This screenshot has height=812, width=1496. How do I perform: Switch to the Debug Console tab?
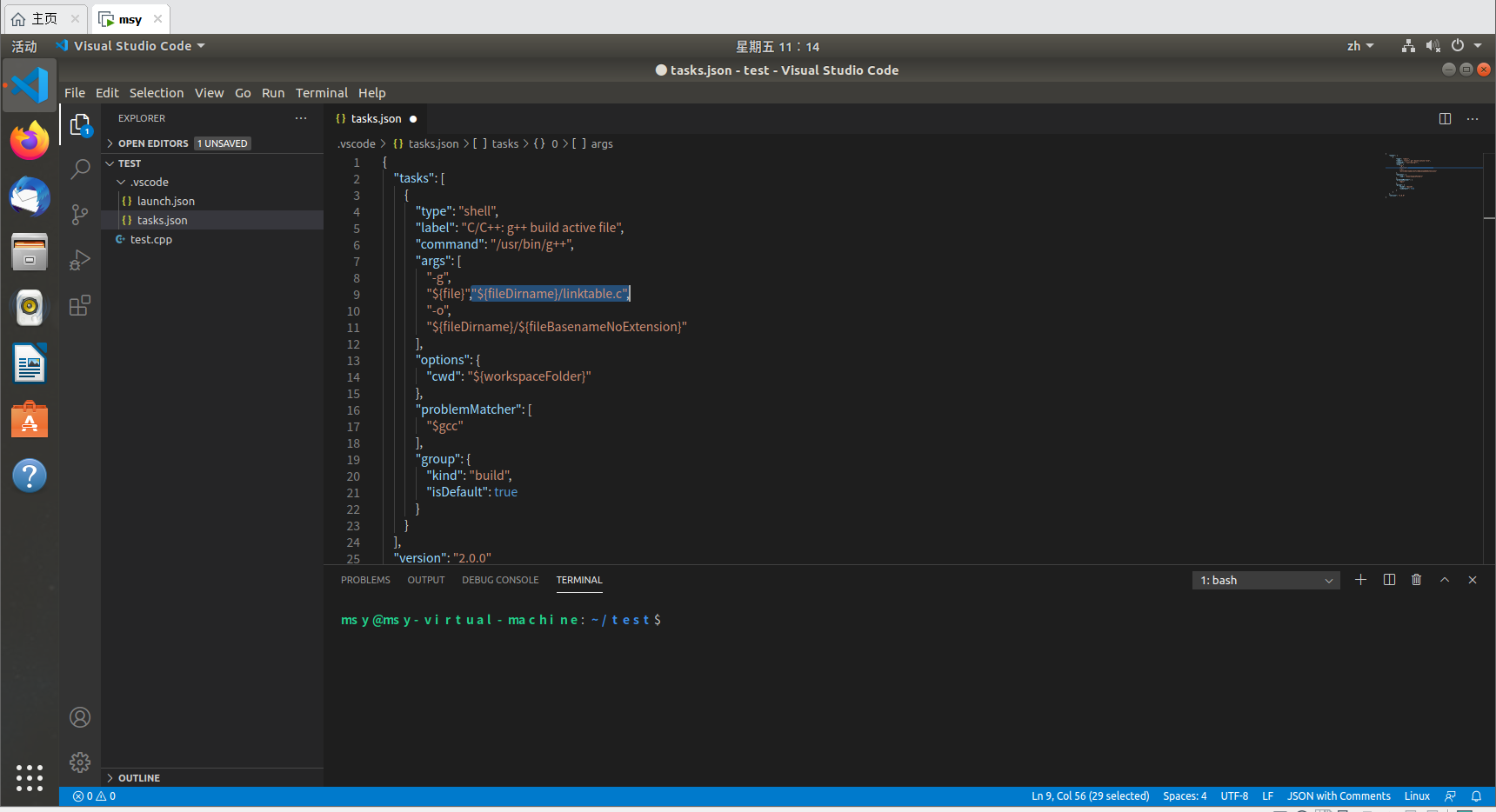click(x=500, y=580)
